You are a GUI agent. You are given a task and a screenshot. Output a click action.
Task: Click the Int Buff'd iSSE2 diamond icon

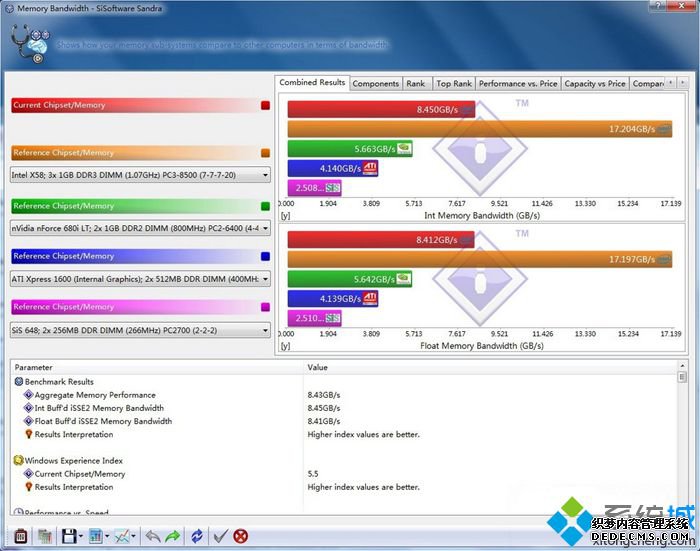pos(29,408)
